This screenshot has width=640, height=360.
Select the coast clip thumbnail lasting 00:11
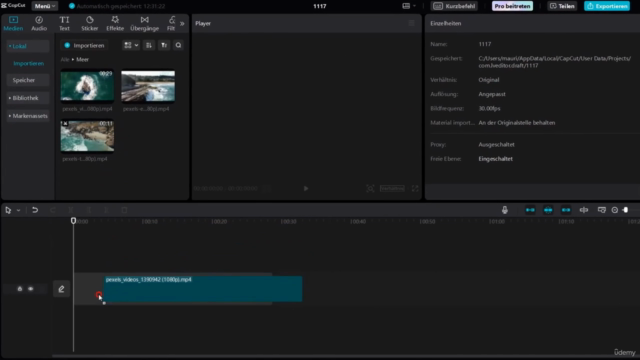(87, 136)
